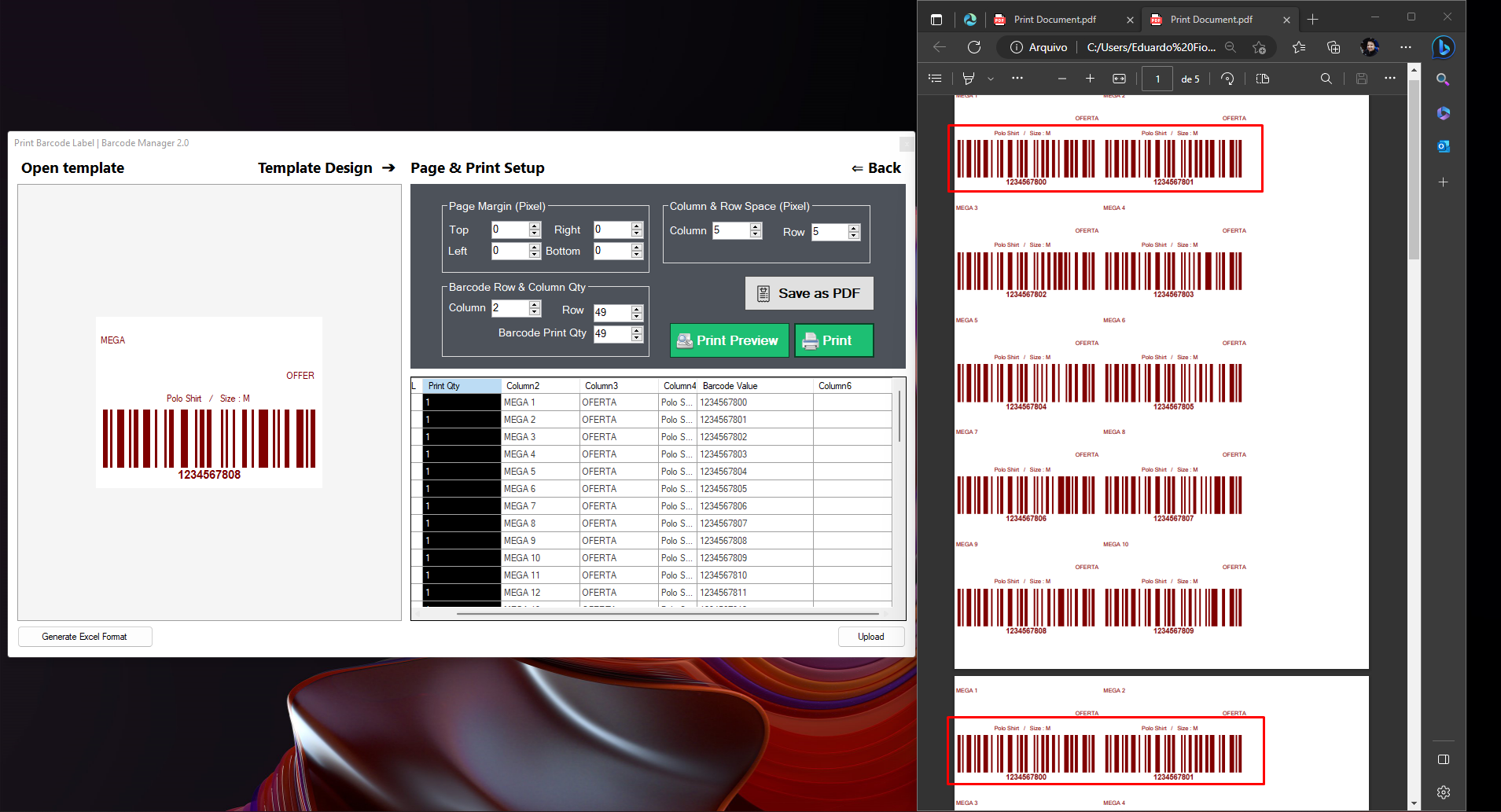1501x812 pixels.
Task: Open Outlook in Edge sidebar
Action: [x=1443, y=146]
